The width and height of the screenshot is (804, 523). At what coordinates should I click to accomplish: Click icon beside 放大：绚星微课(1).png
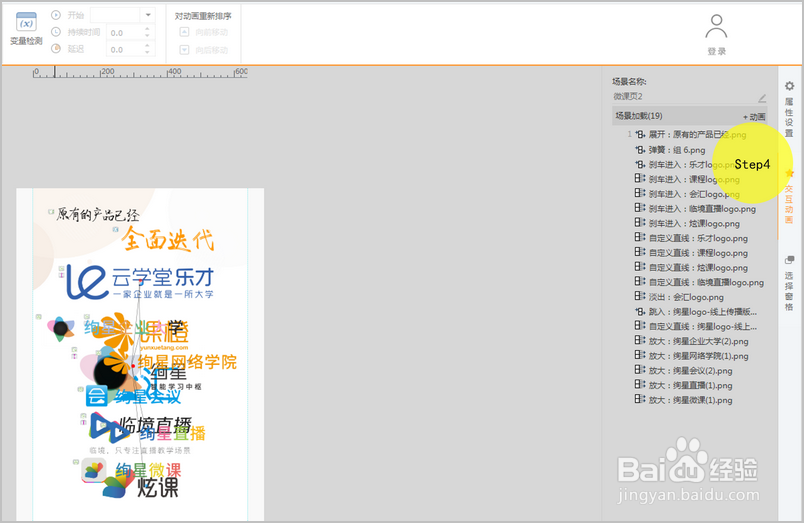(x=640, y=399)
